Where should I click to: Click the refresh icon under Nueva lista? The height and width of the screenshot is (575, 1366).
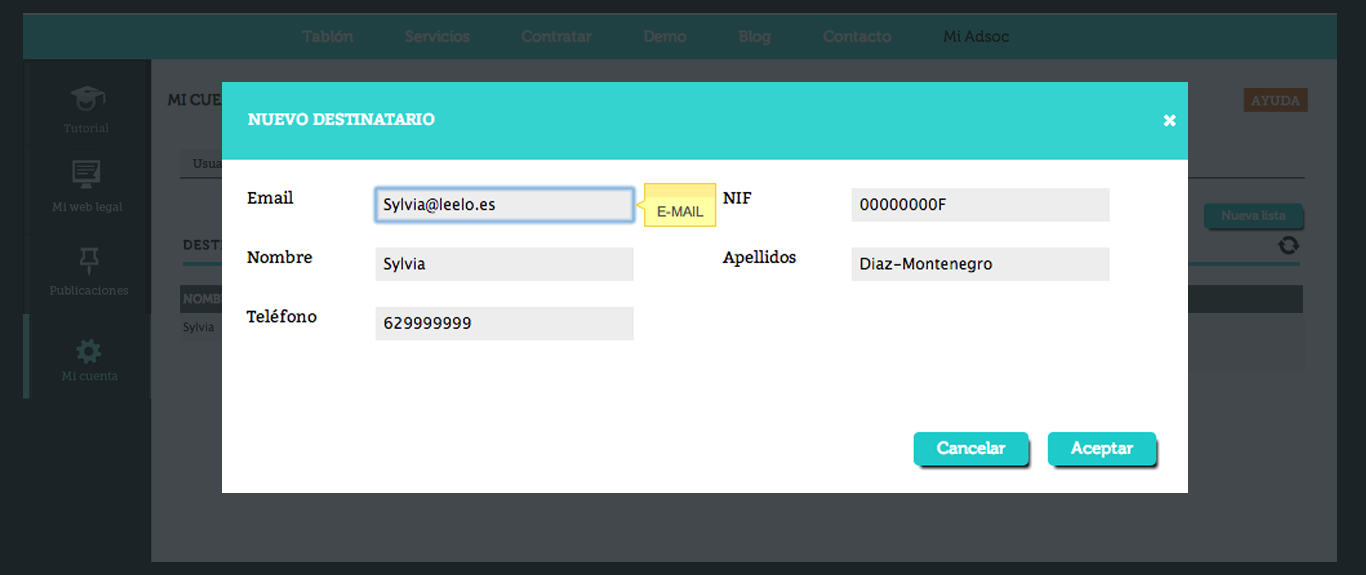1288,245
